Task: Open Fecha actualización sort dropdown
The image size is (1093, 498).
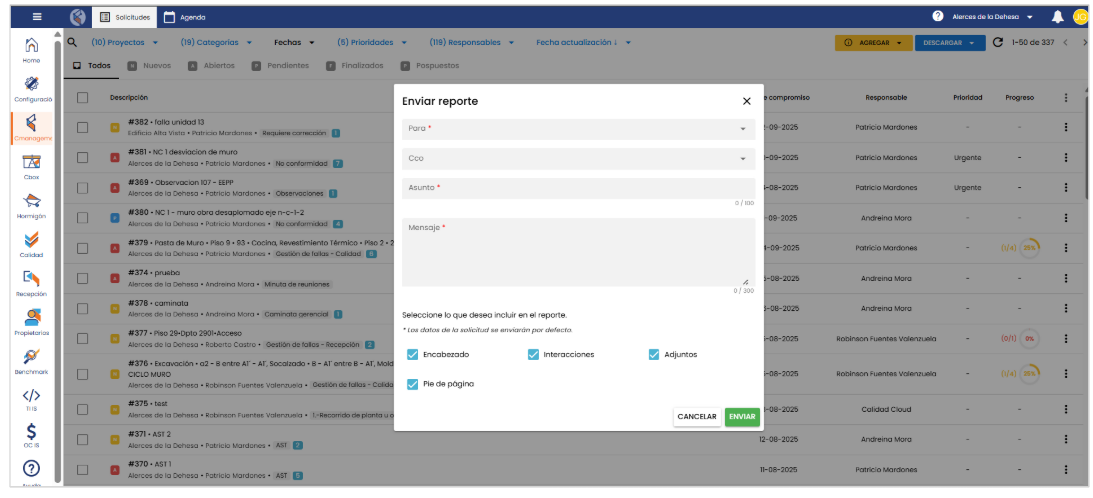Action: tap(583, 43)
